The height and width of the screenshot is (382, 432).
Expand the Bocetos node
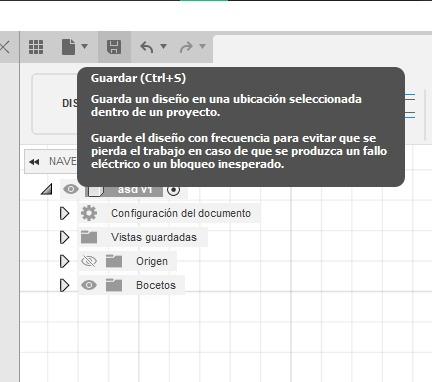(64, 285)
